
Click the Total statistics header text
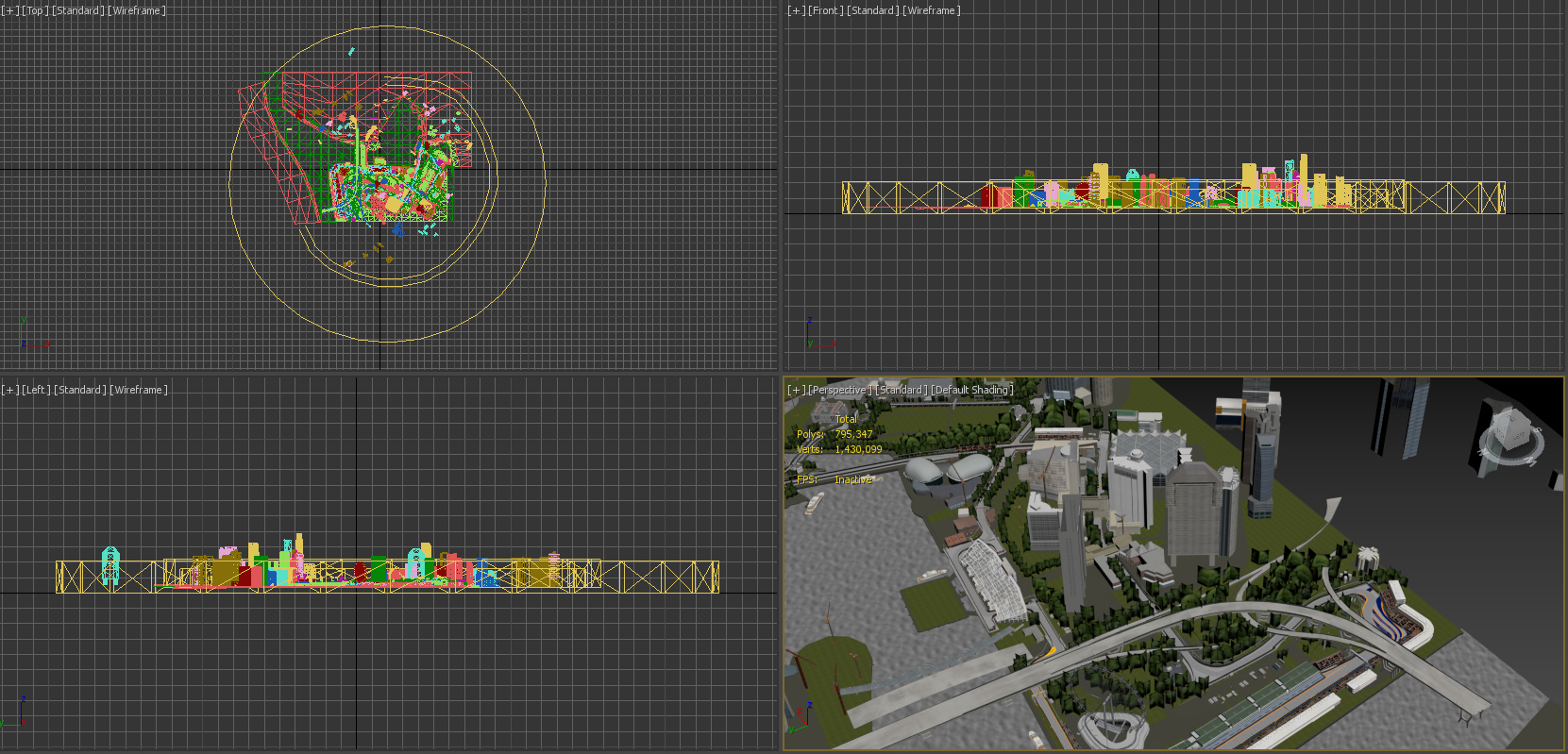click(x=846, y=419)
